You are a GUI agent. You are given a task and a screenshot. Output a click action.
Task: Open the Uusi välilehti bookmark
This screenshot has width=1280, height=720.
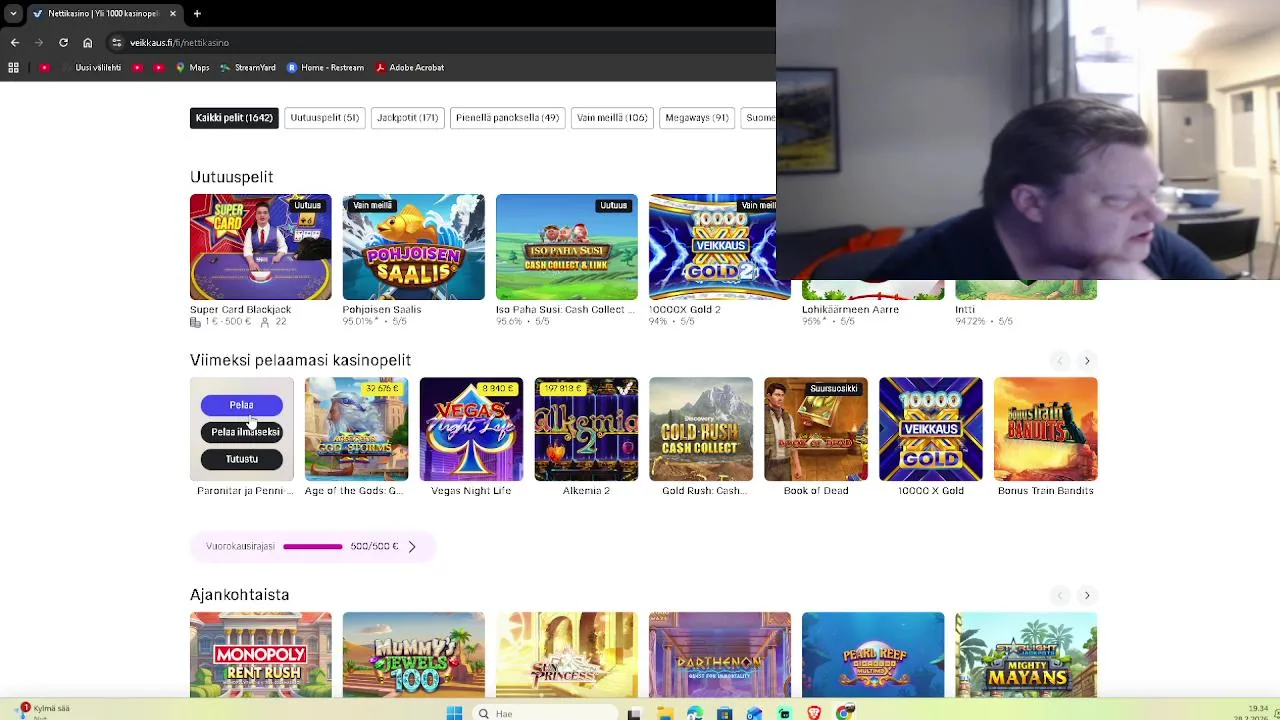point(91,67)
